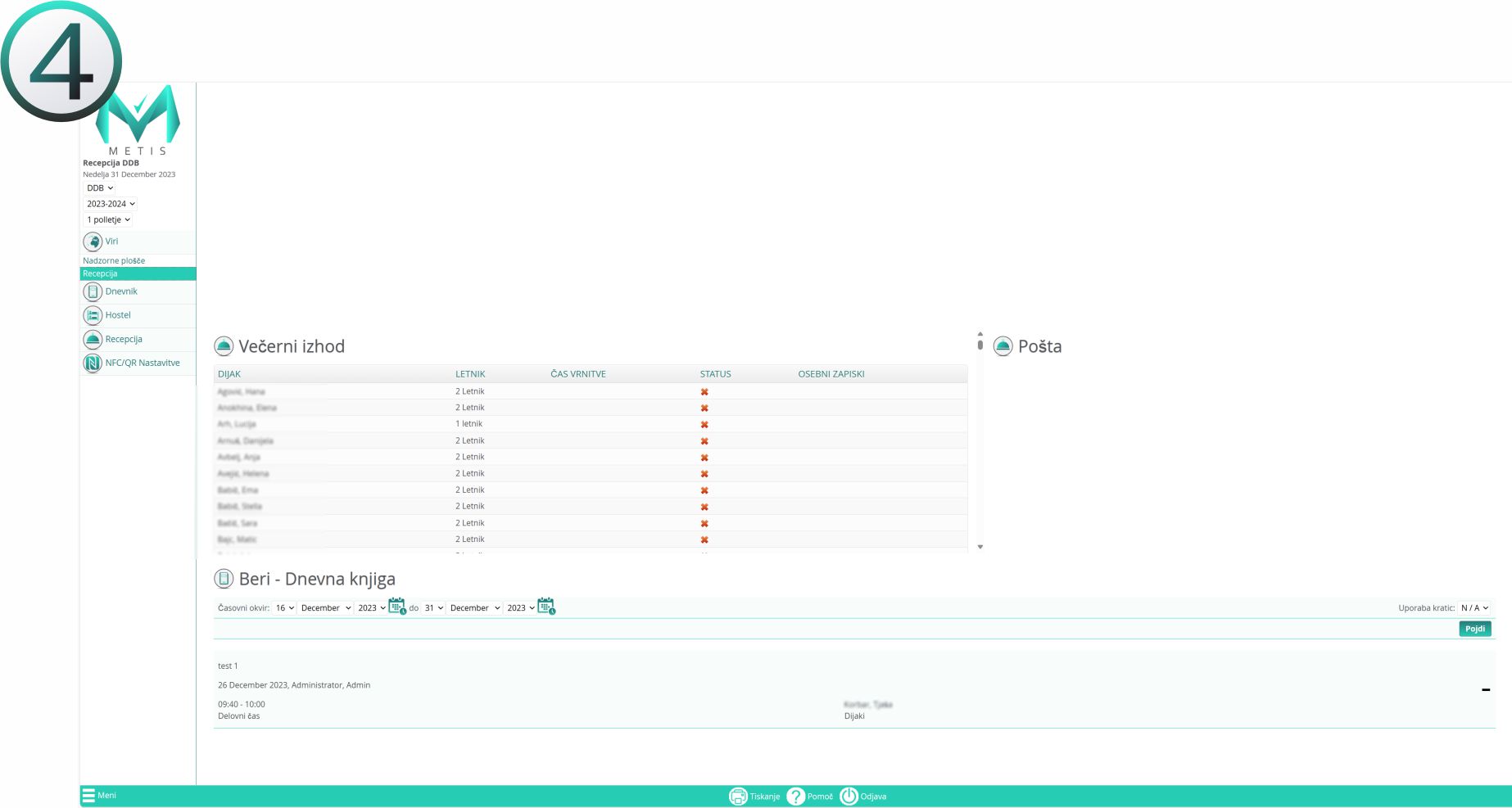Expand the DDB institution dropdown

point(100,188)
